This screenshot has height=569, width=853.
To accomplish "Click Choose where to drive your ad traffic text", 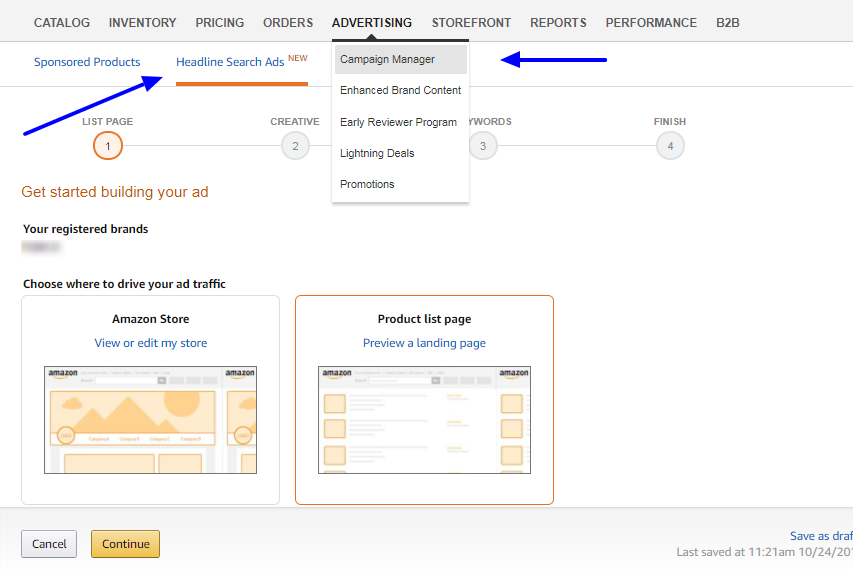I will point(124,284).
